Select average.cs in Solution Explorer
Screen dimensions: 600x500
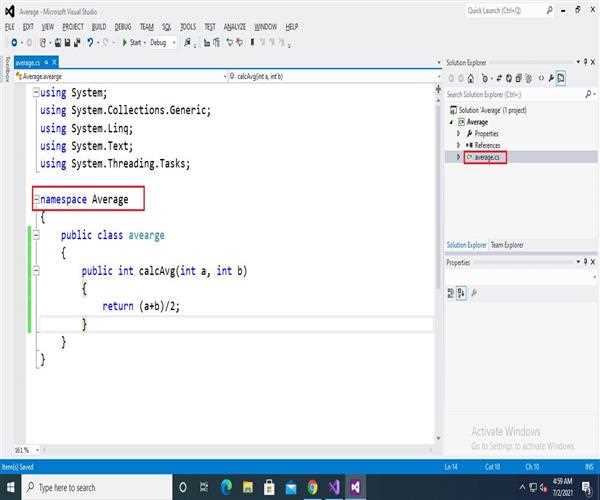pos(486,158)
